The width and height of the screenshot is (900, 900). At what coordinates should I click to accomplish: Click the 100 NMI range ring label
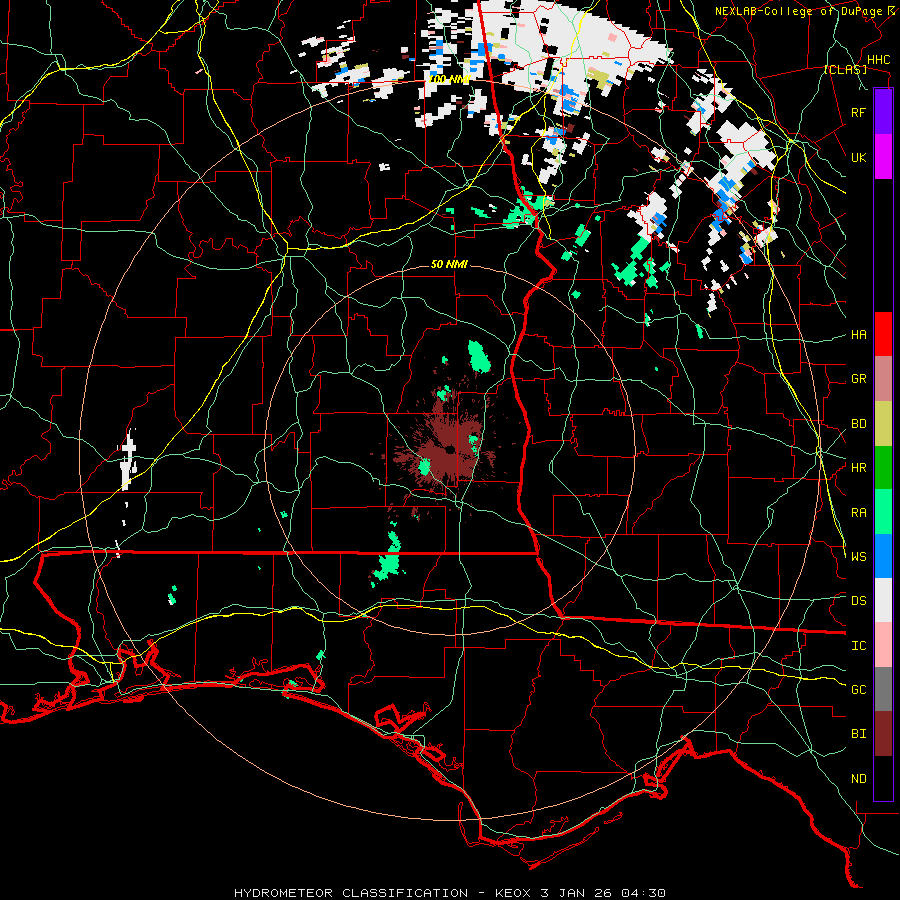point(449,79)
